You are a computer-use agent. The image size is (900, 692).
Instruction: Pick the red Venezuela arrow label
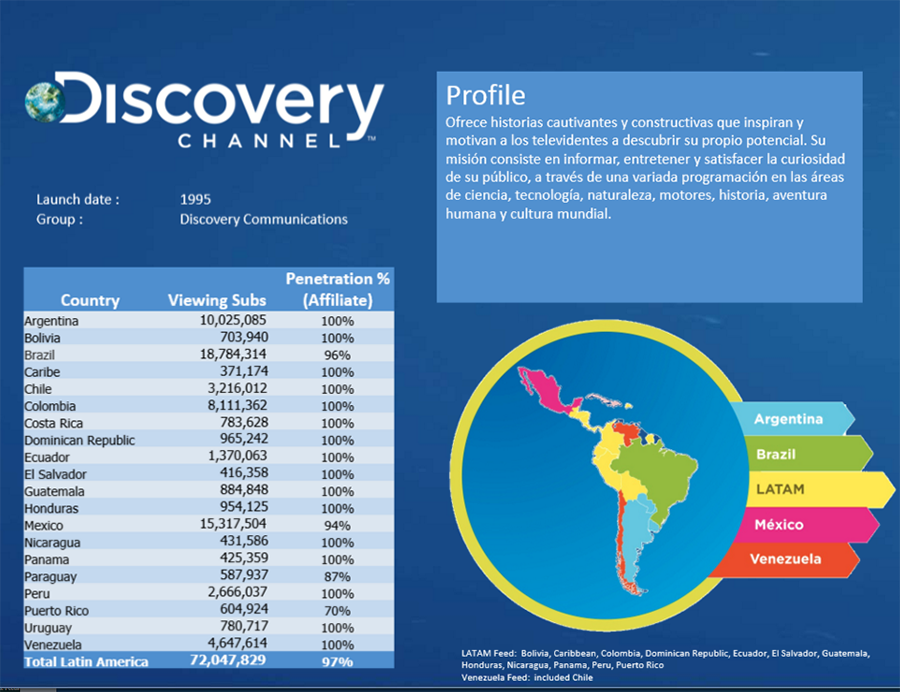click(786, 559)
